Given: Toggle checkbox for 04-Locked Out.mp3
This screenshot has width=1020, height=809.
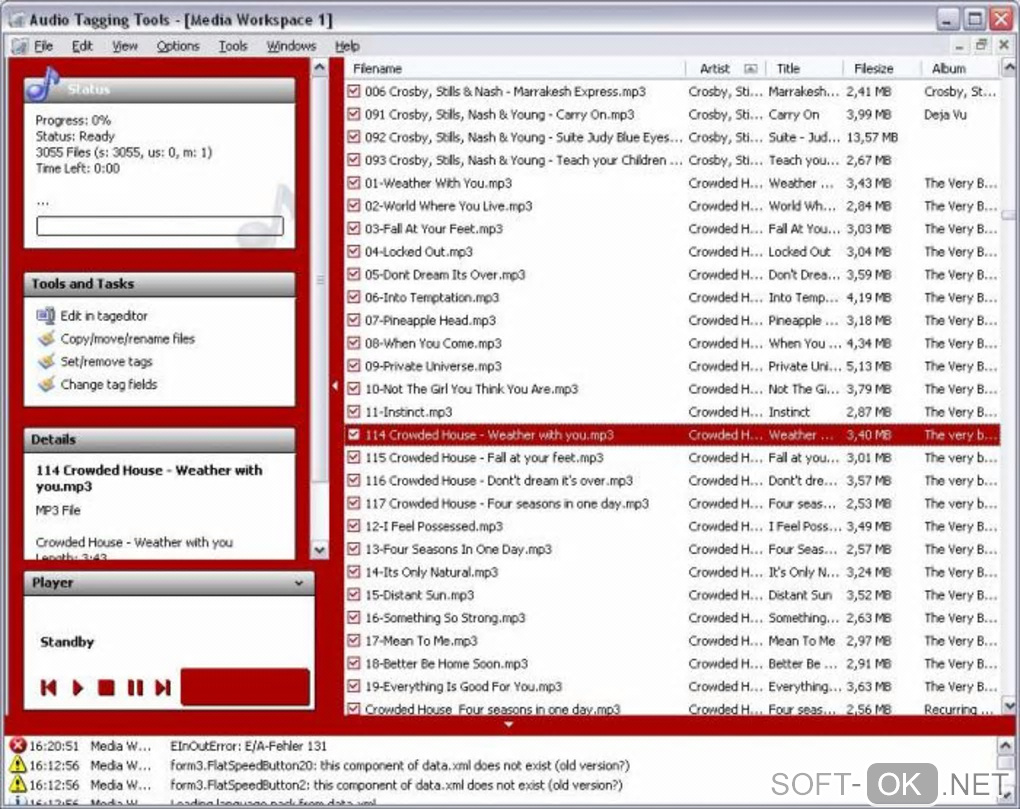Looking at the screenshot, I should pyautogui.click(x=353, y=251).
